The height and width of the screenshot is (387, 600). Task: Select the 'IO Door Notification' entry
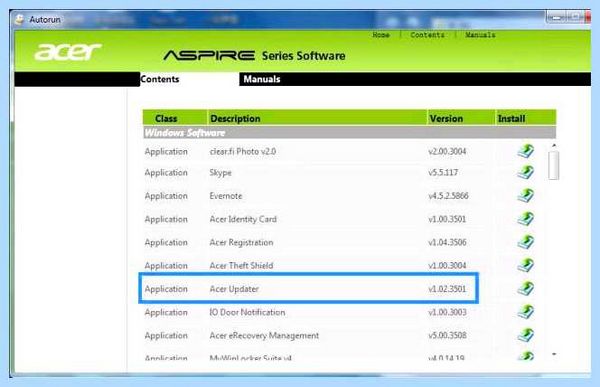click(x=247, y=312)
